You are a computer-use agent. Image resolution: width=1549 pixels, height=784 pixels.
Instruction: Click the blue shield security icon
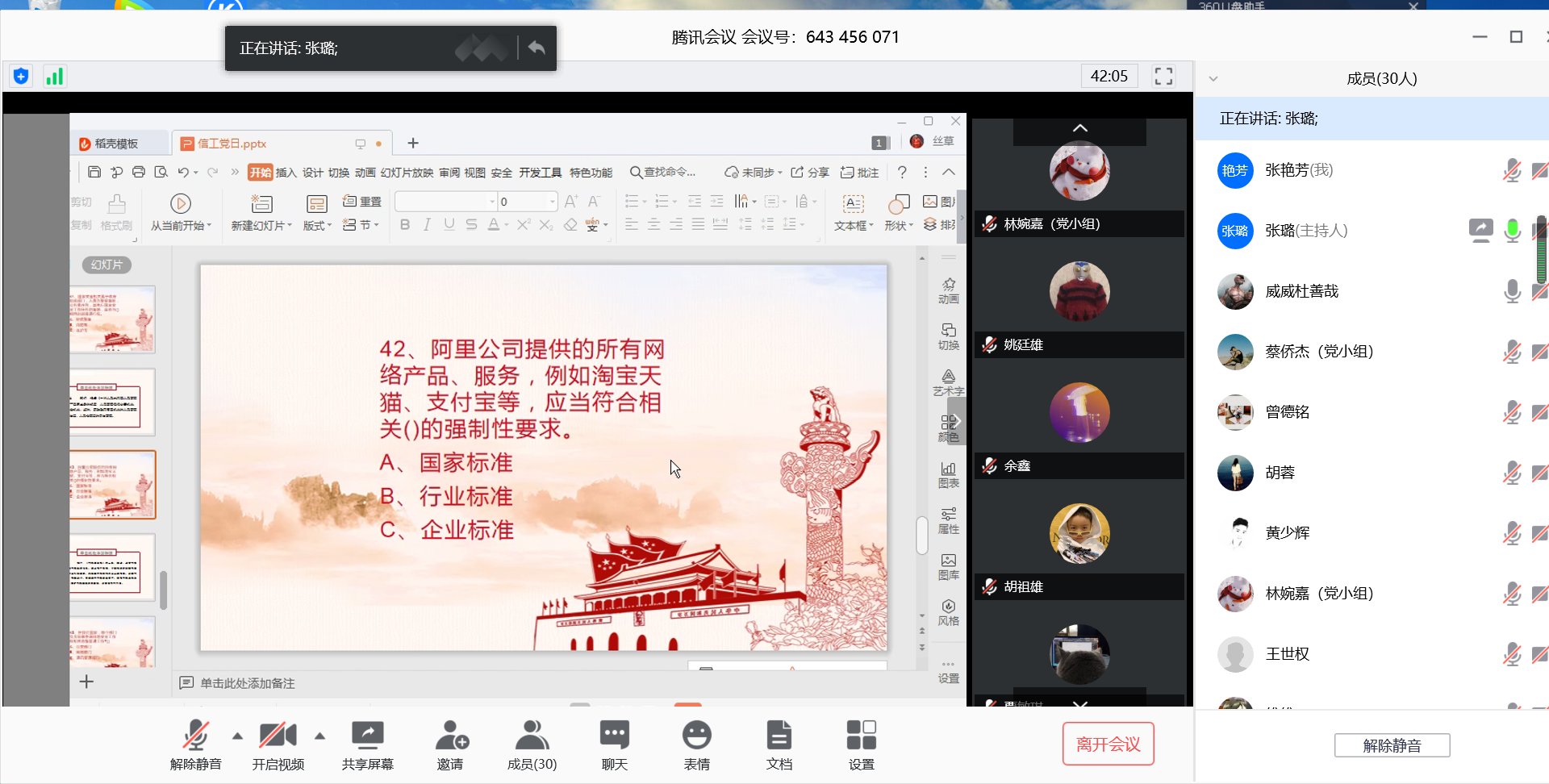pos(21,77)
